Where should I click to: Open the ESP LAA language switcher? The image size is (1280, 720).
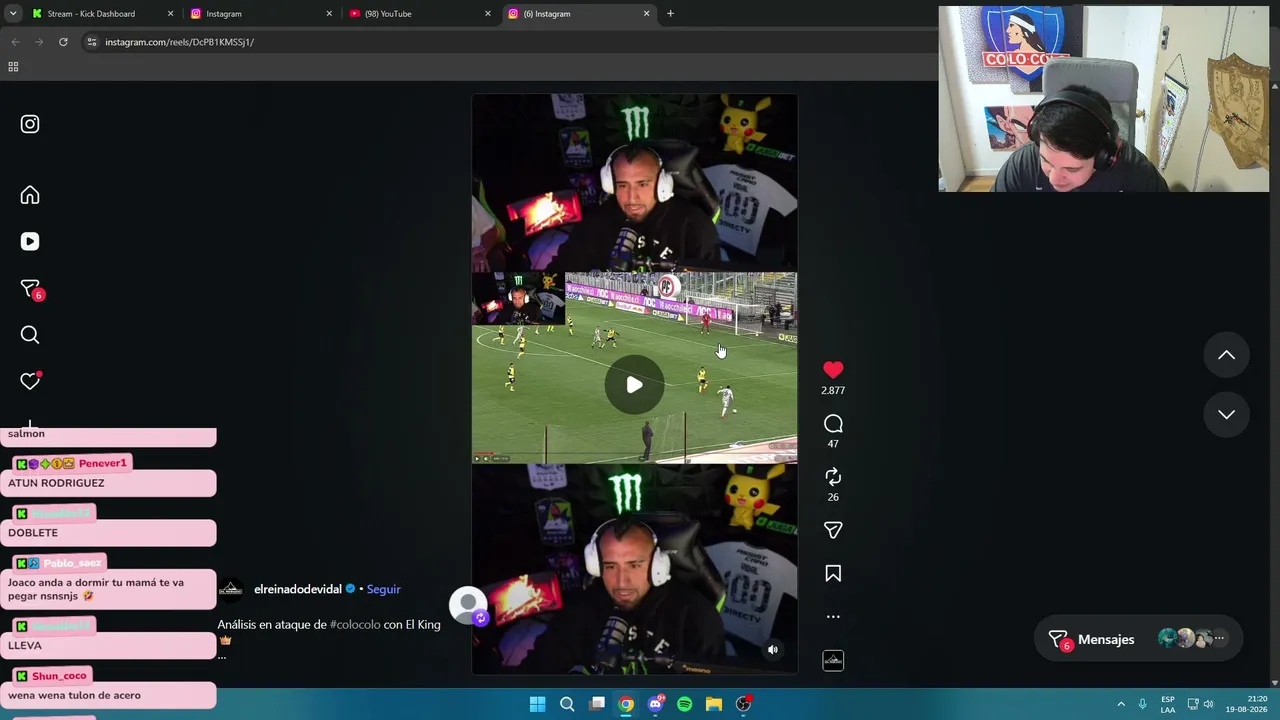pyautogui.click(x=1168, y=704)
